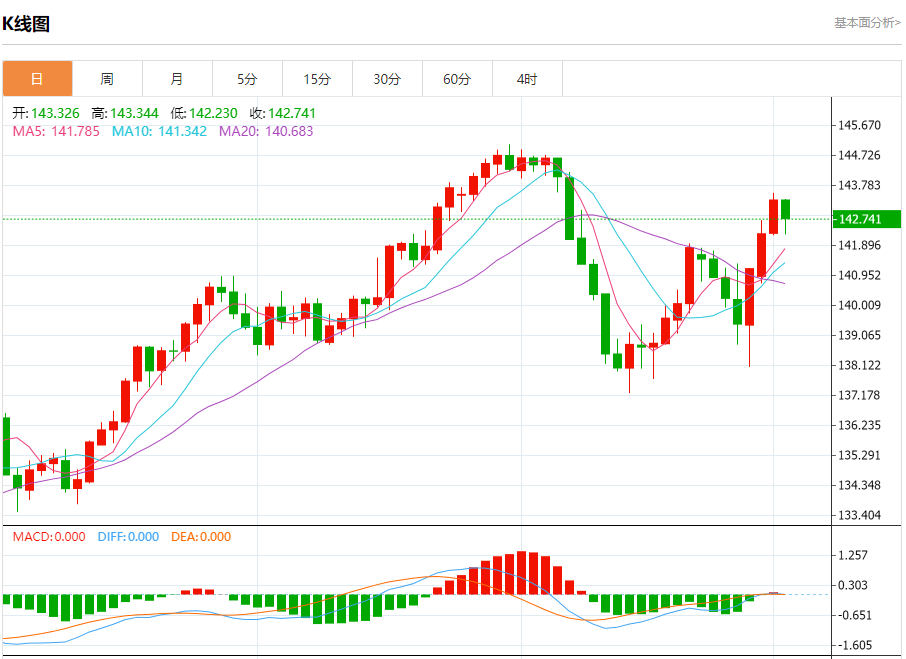Image resolution: width=906 pixels, height=659 pixels.
Task: Click the -1.605 MACD axis label
Action: (855, 645)
